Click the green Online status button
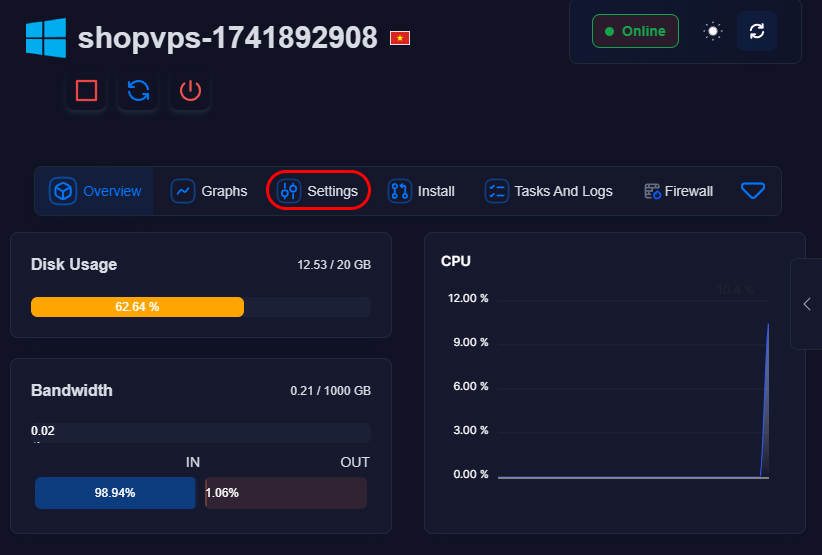This screenshot has width=822, height=555. [635, 31]
